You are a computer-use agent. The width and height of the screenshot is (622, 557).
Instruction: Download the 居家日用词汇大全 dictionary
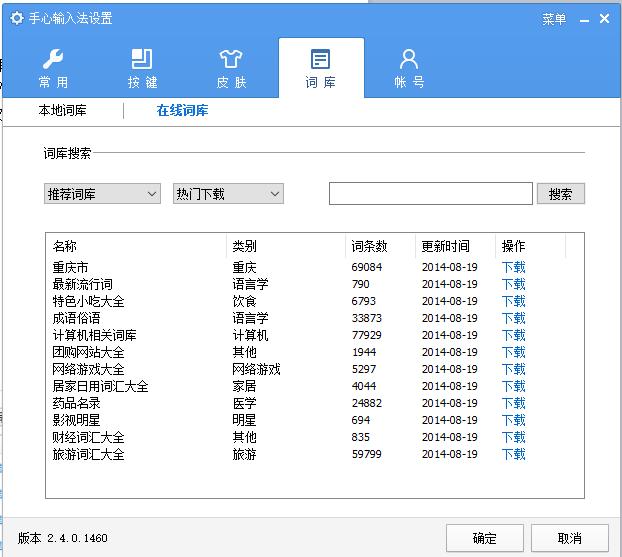click(x=514, y=386)
